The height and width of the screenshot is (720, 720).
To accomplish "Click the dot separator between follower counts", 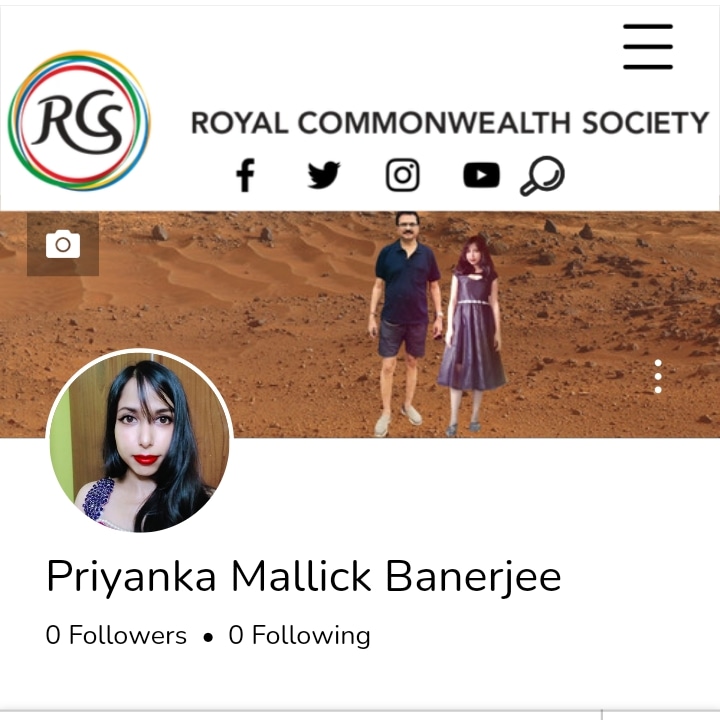I will (208, 638).
